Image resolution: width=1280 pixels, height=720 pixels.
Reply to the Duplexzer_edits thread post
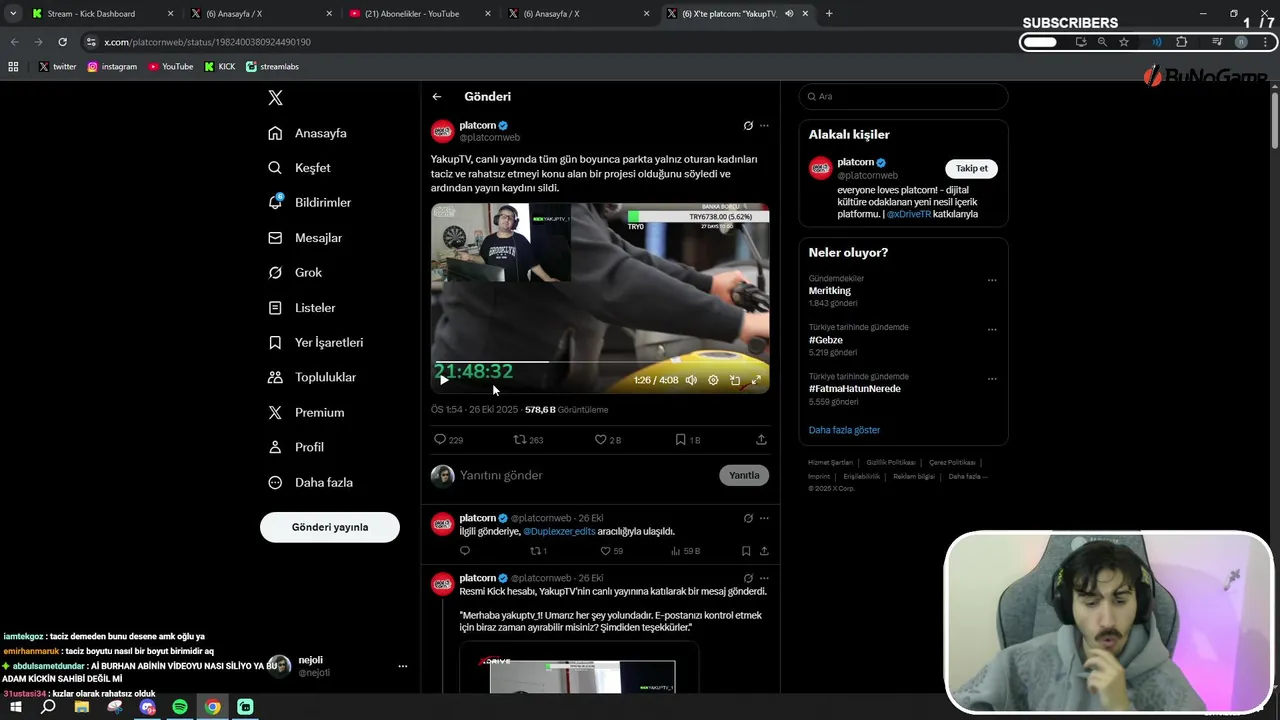[x=465, y=551]
